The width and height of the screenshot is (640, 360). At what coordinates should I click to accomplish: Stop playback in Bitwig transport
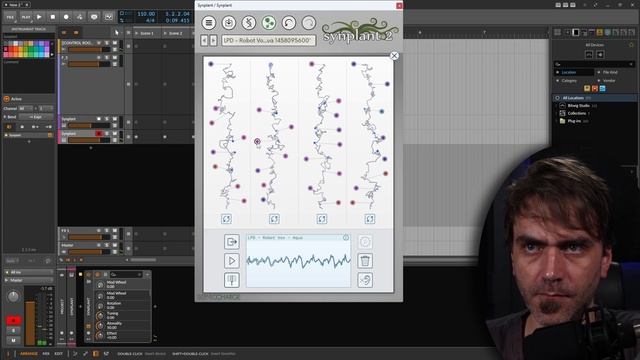click(x=53, y=17)
